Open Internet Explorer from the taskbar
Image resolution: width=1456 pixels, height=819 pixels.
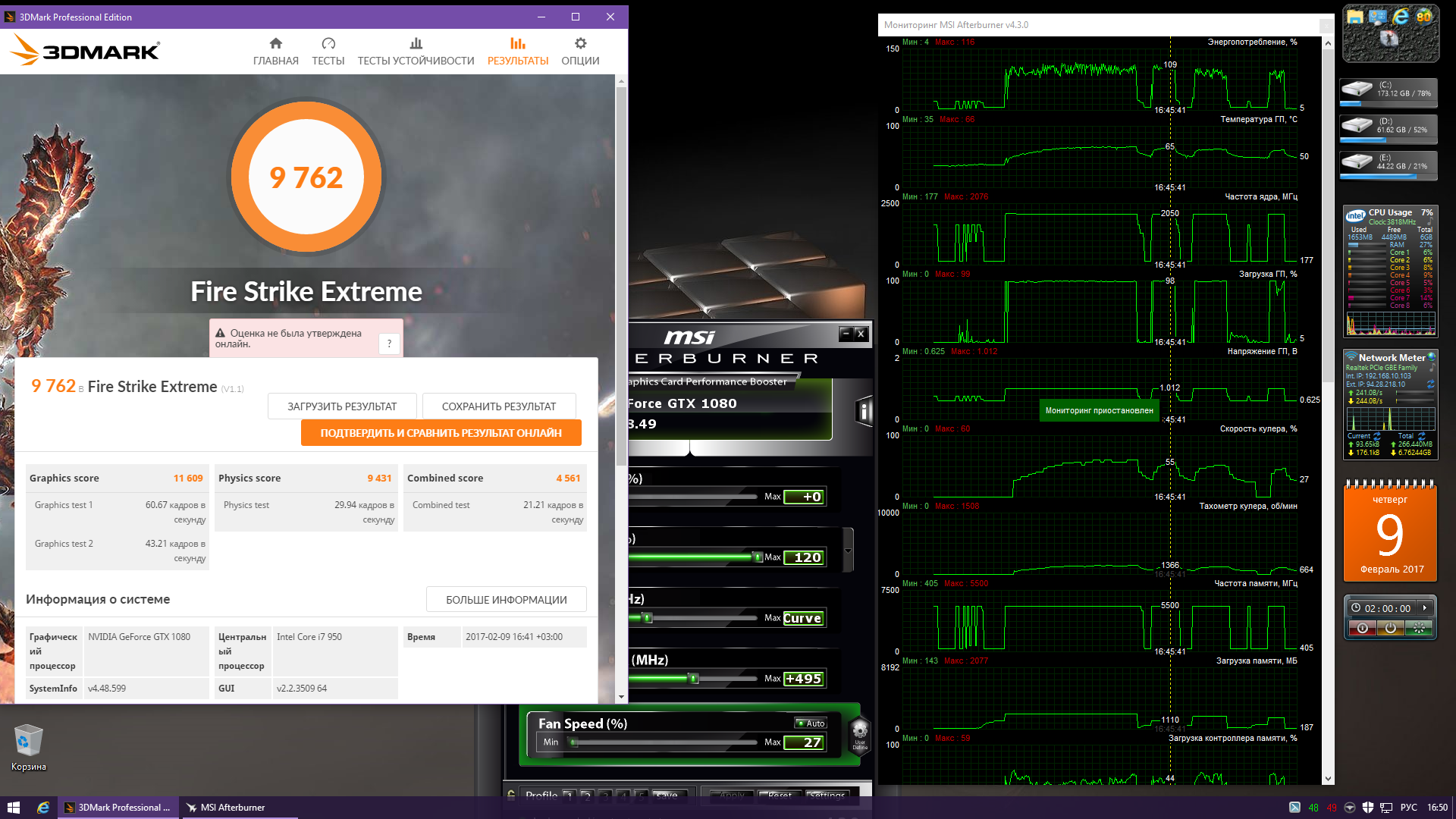[43, 808]
